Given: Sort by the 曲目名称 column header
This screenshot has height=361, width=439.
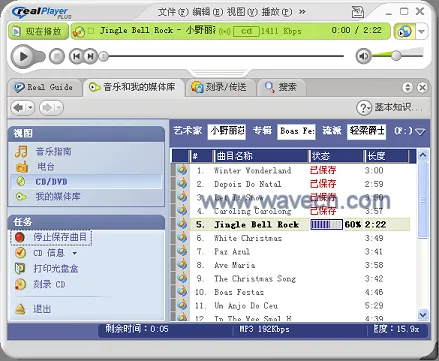Looking at the screenshot, I should [x=260, y=156].
